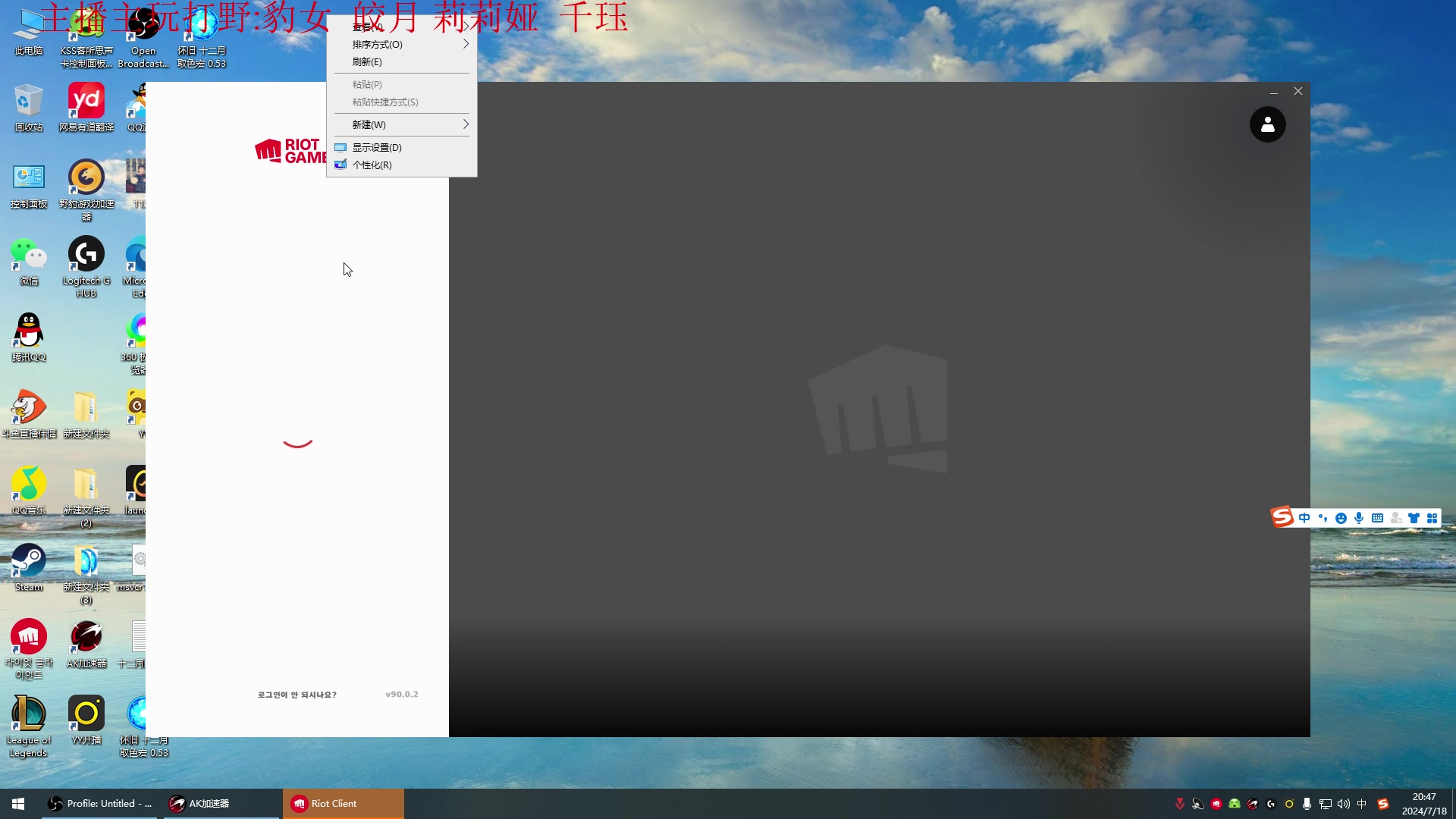Toggle Sogou punctuation mode

(x=1323, y=519)
